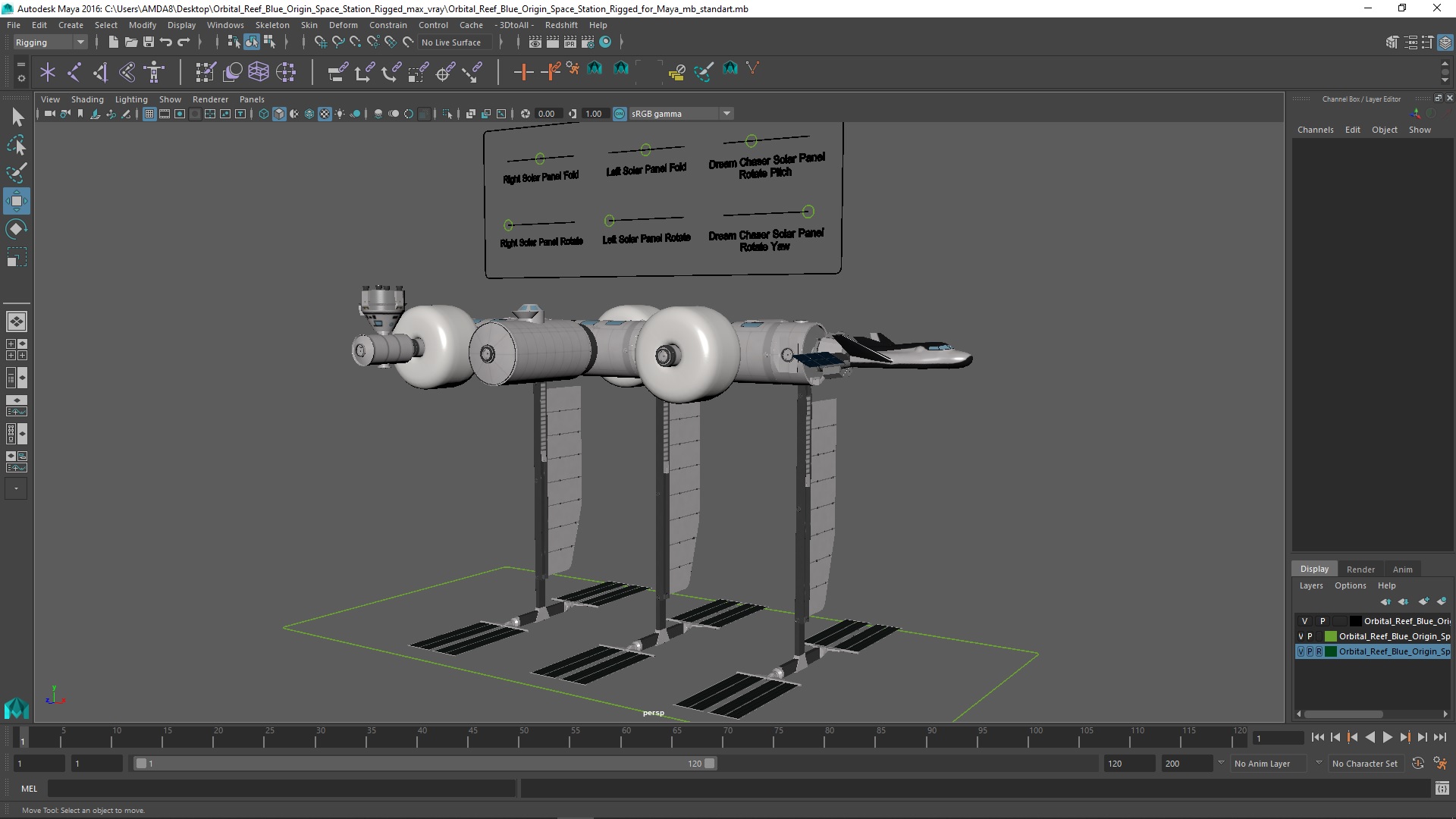Click the light green layer color swatch
1456x819 pixels.
[x=1330, y=636]
